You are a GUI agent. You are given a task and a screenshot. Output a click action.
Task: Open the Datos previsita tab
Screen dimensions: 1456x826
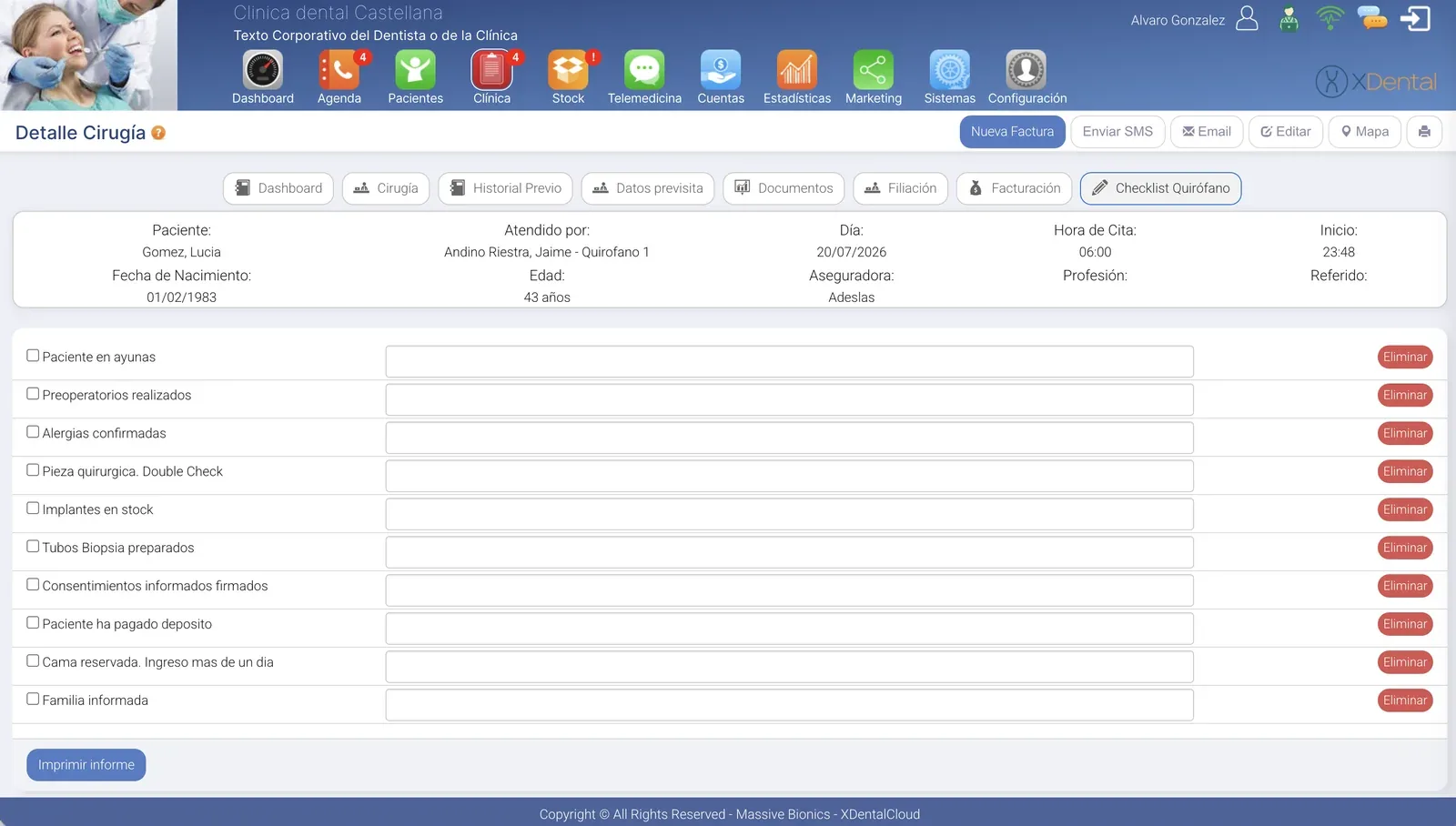tap(648, 188)
